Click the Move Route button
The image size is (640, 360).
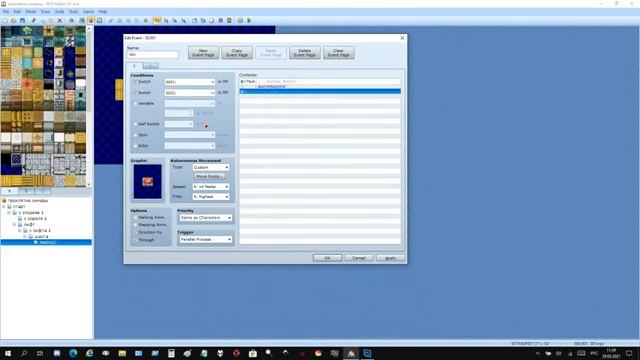(x=209, y=176)
